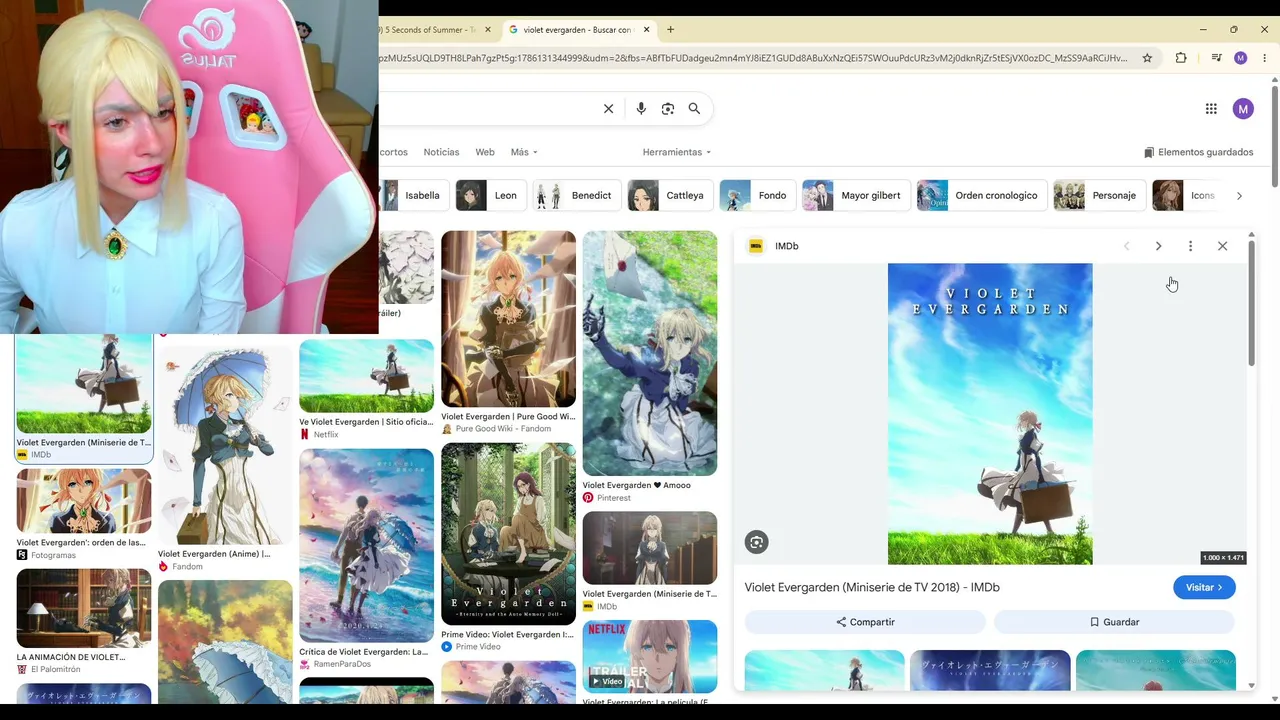Open the Netflix Sitio oficial image result
Image resolution: width=1280 pixels, height=720 pixels.
366,376
